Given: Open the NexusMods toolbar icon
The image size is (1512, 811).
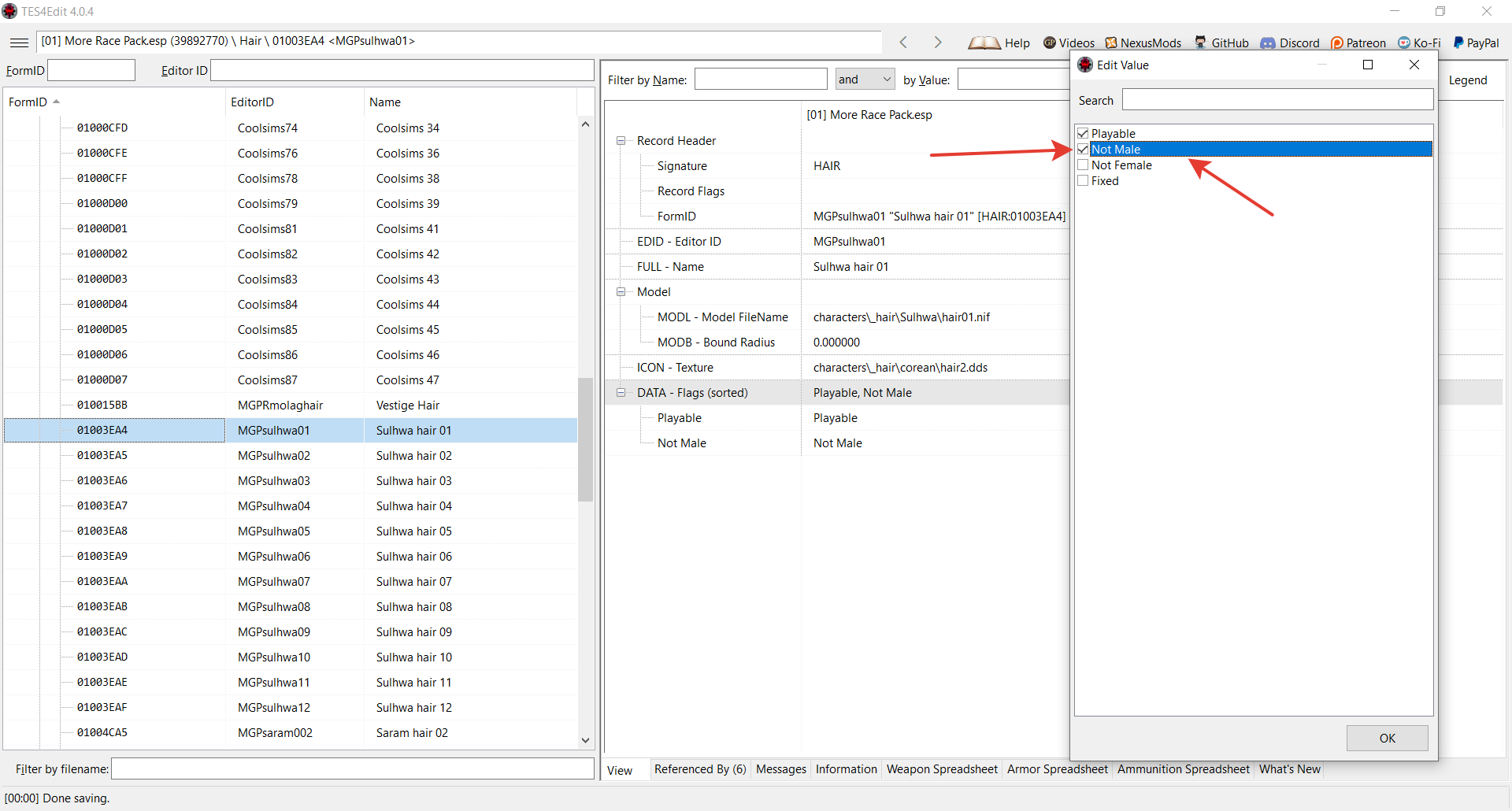Looking at the screenshot, I should coord(1111,43).
